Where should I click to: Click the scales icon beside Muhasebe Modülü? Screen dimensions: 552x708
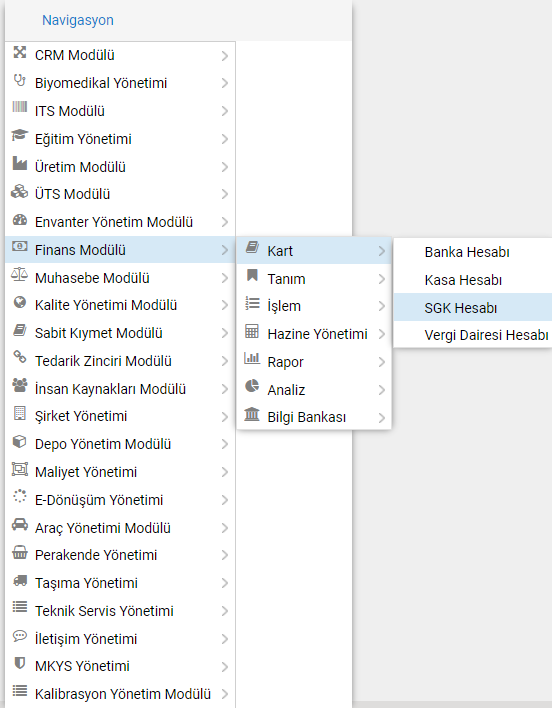pyautogui.click(x=19, y=275)
